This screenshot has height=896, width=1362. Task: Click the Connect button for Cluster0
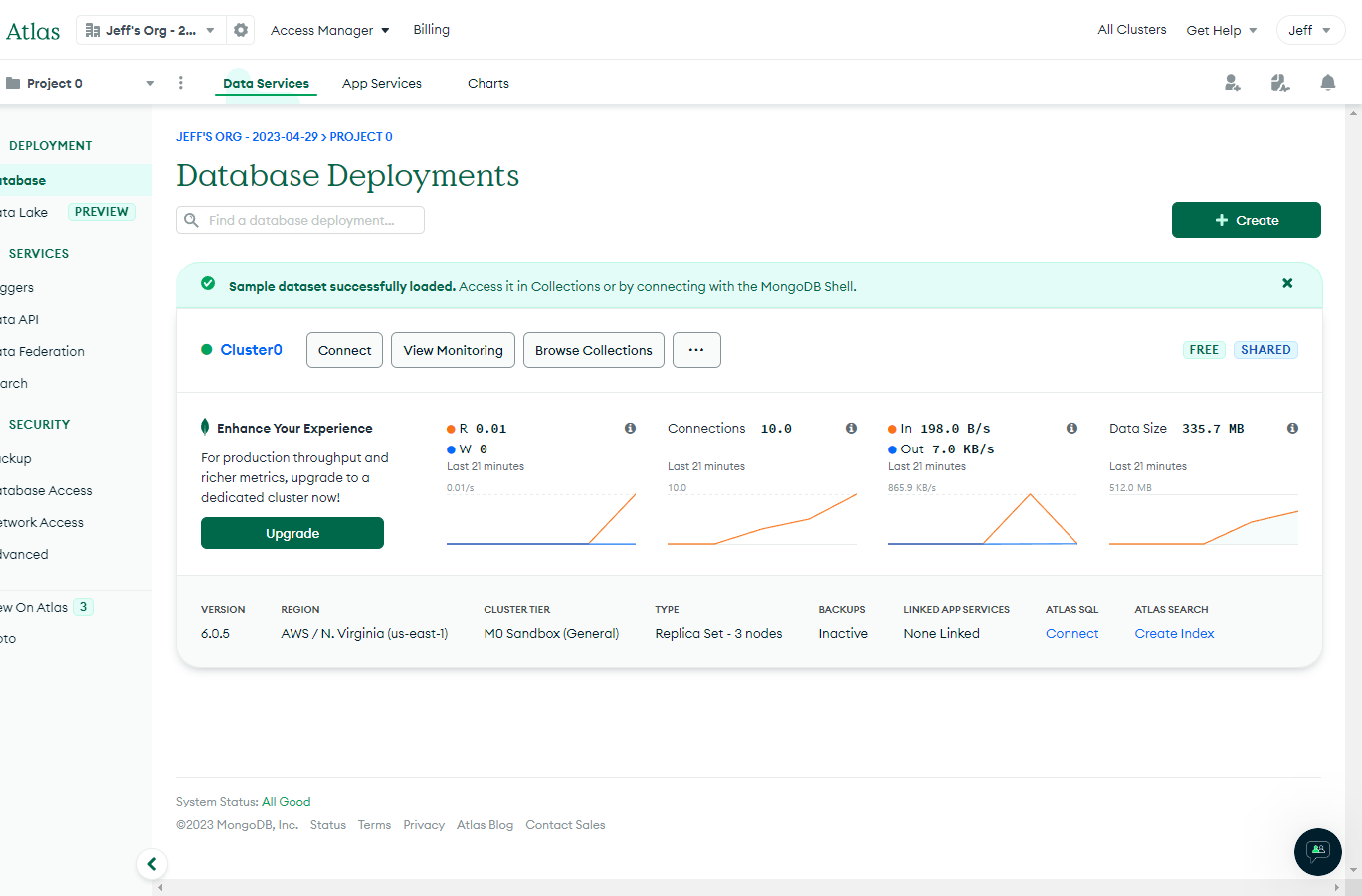pos(344,350)
